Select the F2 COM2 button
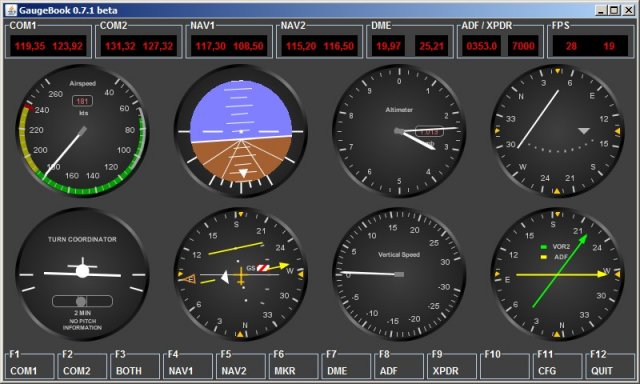This screenshot has width=640, height=384. (x=82, y=366)
